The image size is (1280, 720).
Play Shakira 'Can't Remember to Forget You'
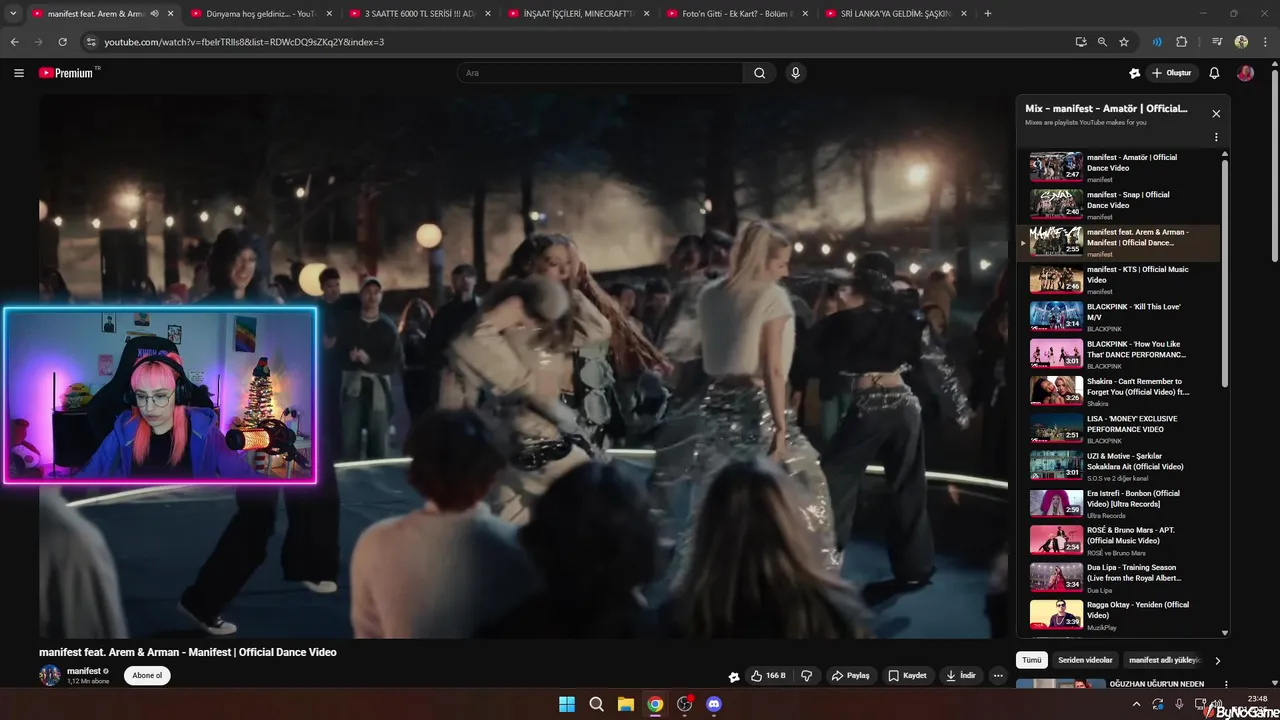pyautogui.click(x=1118, y=391)
